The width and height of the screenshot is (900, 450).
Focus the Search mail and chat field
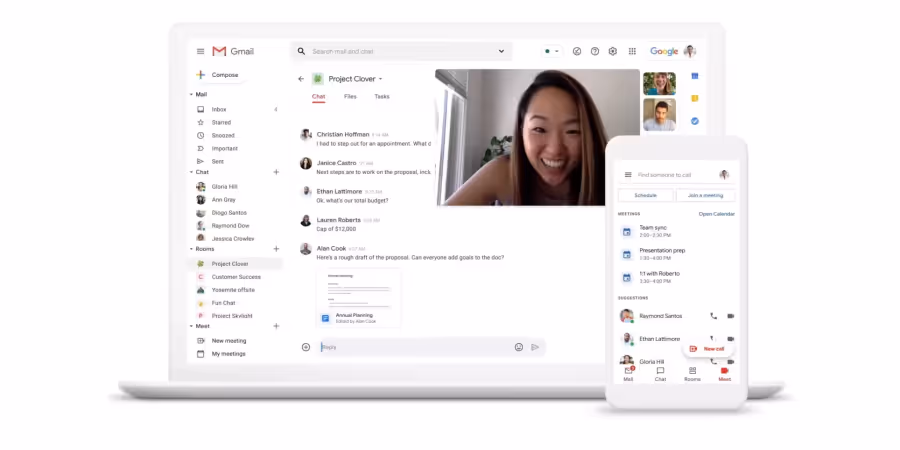401,51
